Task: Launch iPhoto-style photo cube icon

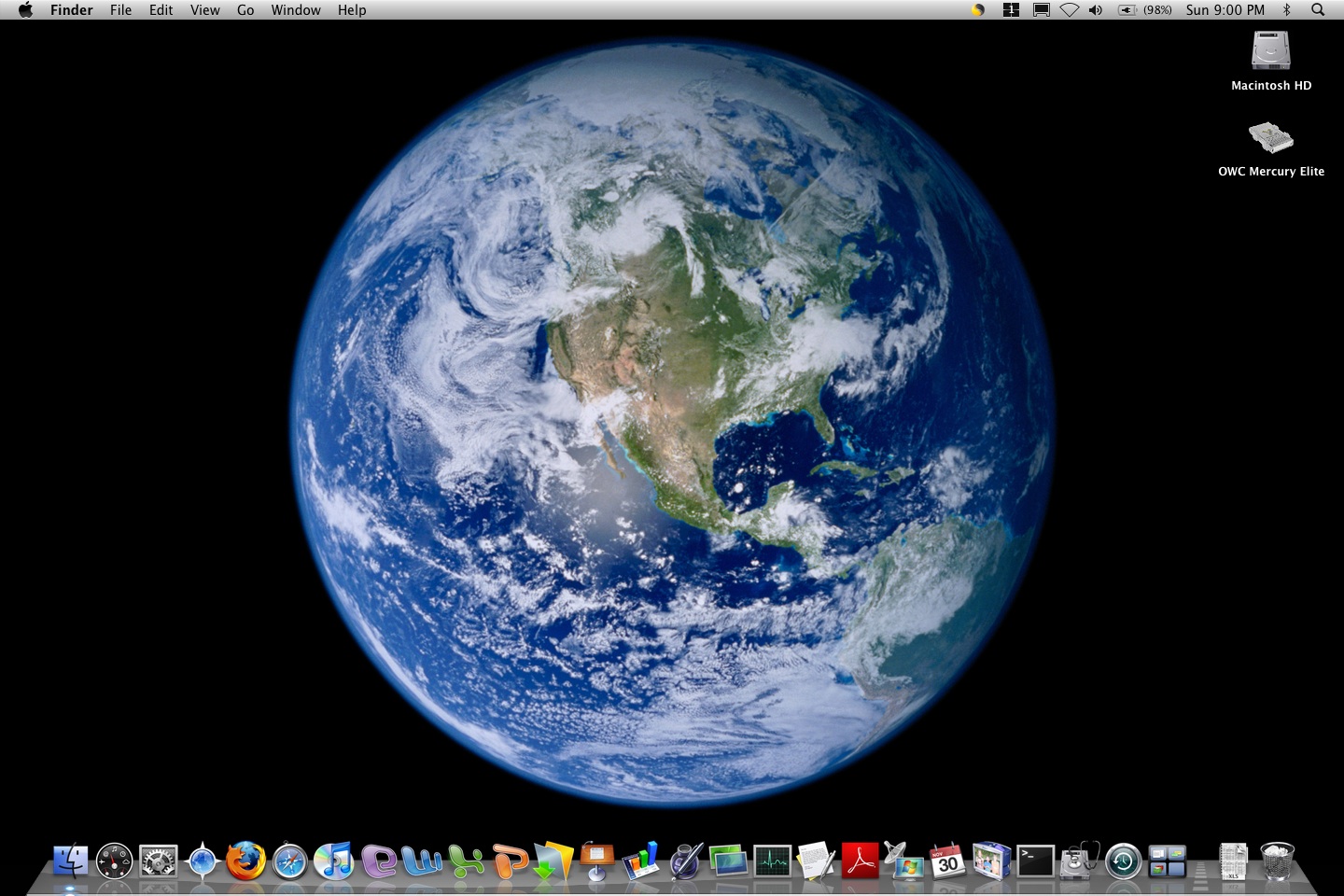Action: [991, 861]
